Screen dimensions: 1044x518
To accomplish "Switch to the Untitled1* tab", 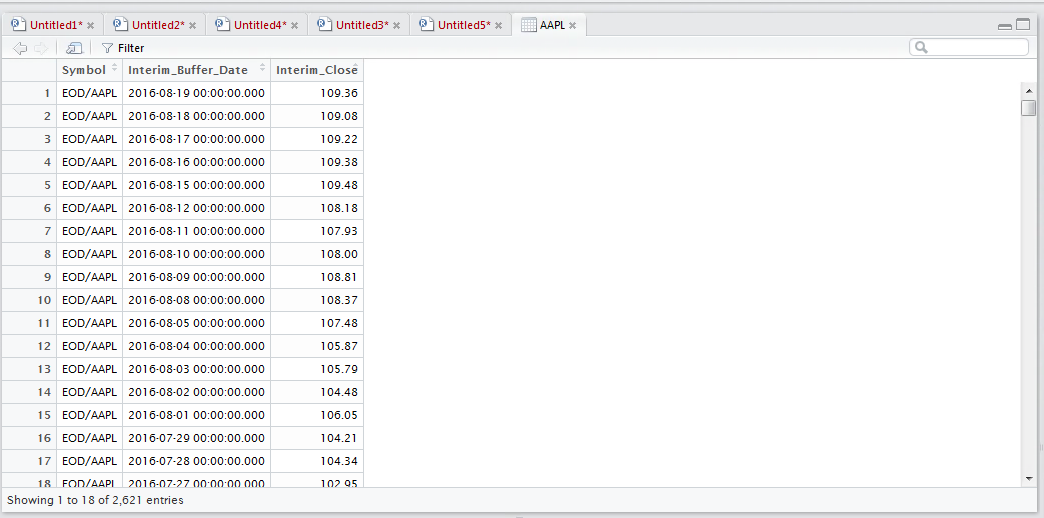I will [x=57, y=25].
